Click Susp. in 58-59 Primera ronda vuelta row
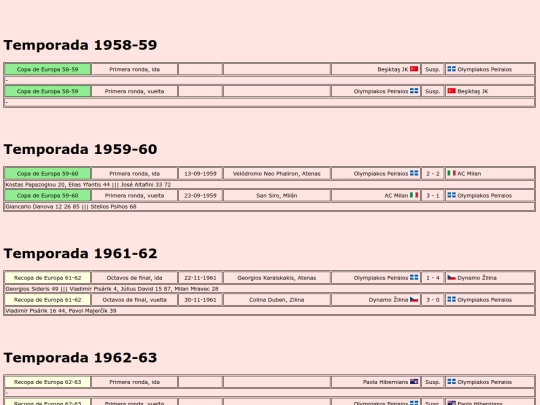 (x=433, y=91)
